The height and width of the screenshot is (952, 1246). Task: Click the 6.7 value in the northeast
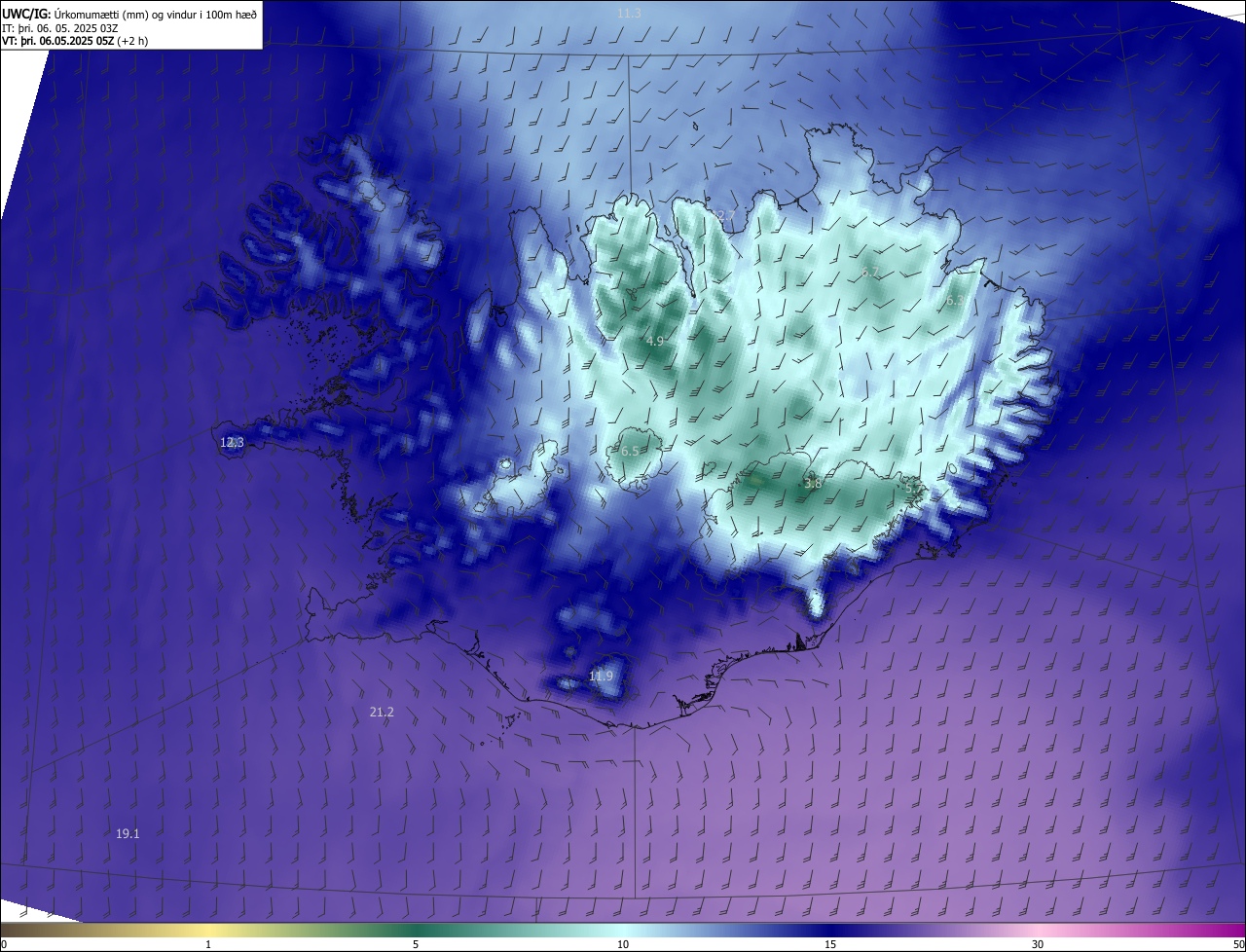click(870, 272)
